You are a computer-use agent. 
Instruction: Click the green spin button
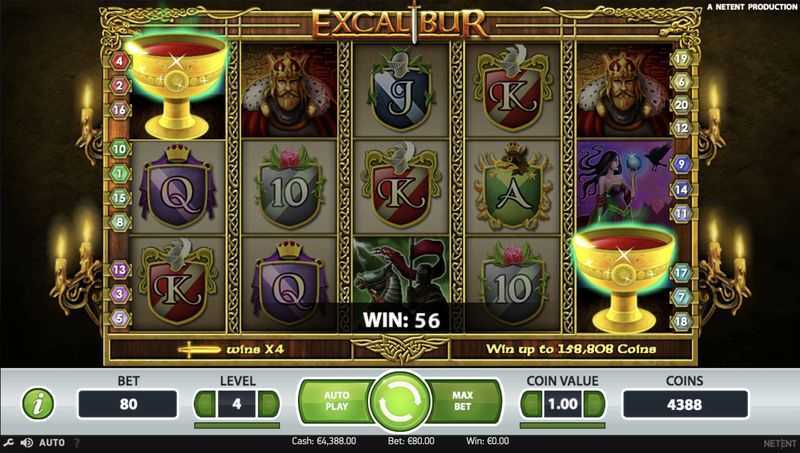[x=401, y=401]
